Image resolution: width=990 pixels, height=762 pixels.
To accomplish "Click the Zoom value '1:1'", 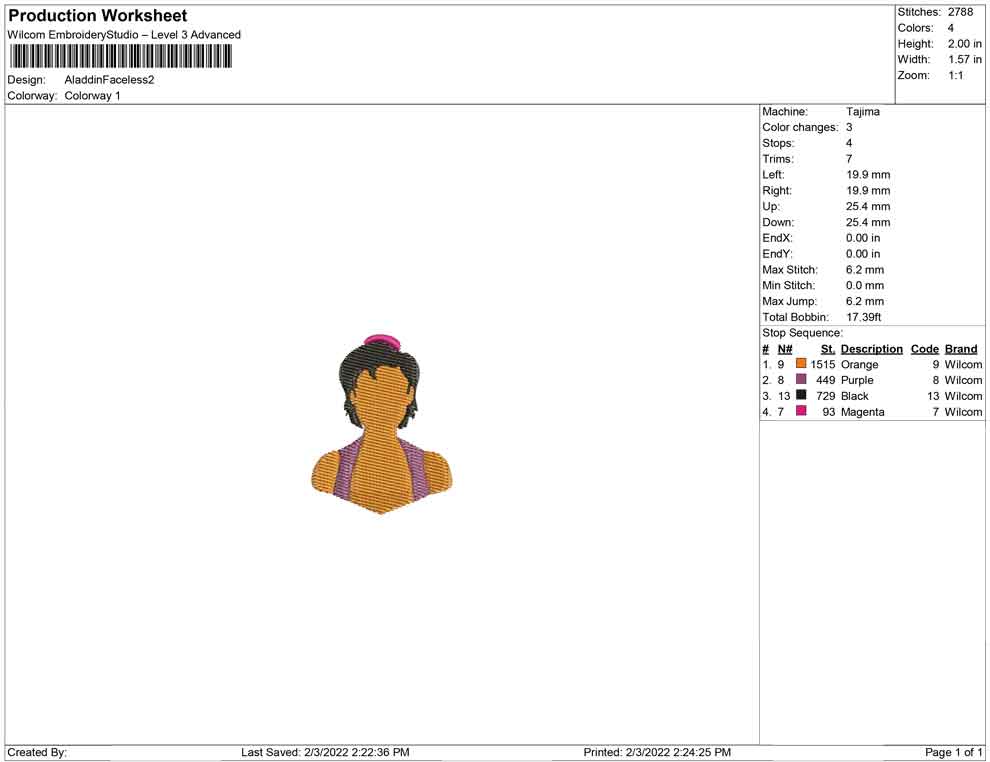I will [955, 75].
